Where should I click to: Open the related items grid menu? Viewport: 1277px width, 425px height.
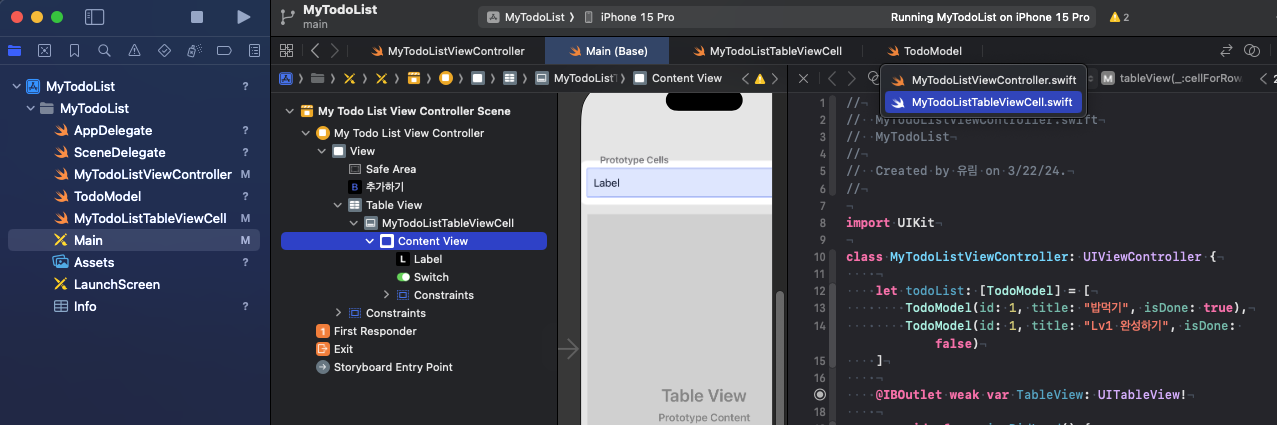click(x=286, y=51)
